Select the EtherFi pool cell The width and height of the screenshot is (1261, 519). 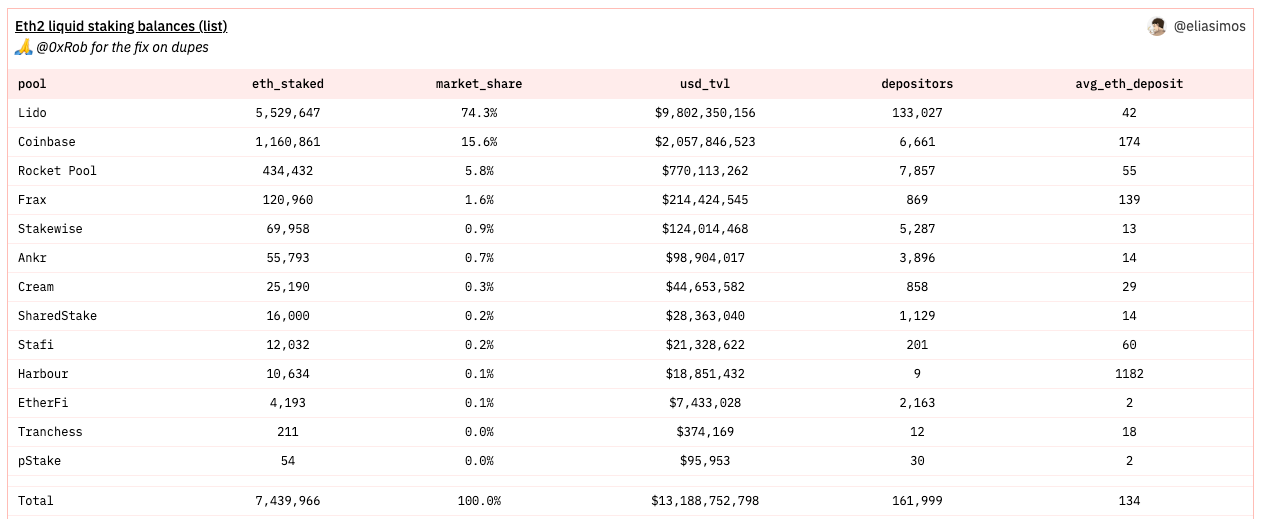[43, 403]
